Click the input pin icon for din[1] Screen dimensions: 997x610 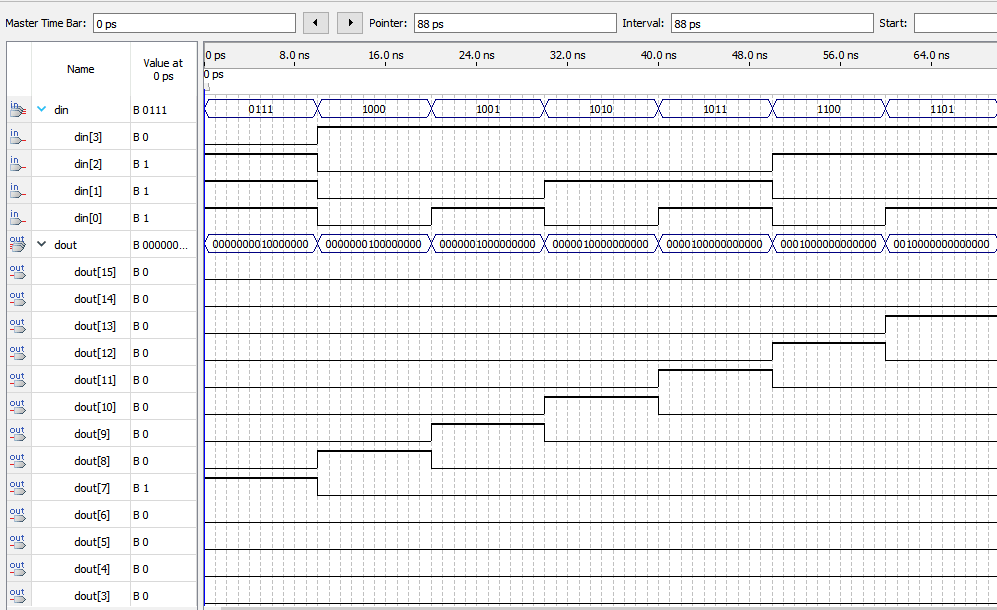(17, 190)
